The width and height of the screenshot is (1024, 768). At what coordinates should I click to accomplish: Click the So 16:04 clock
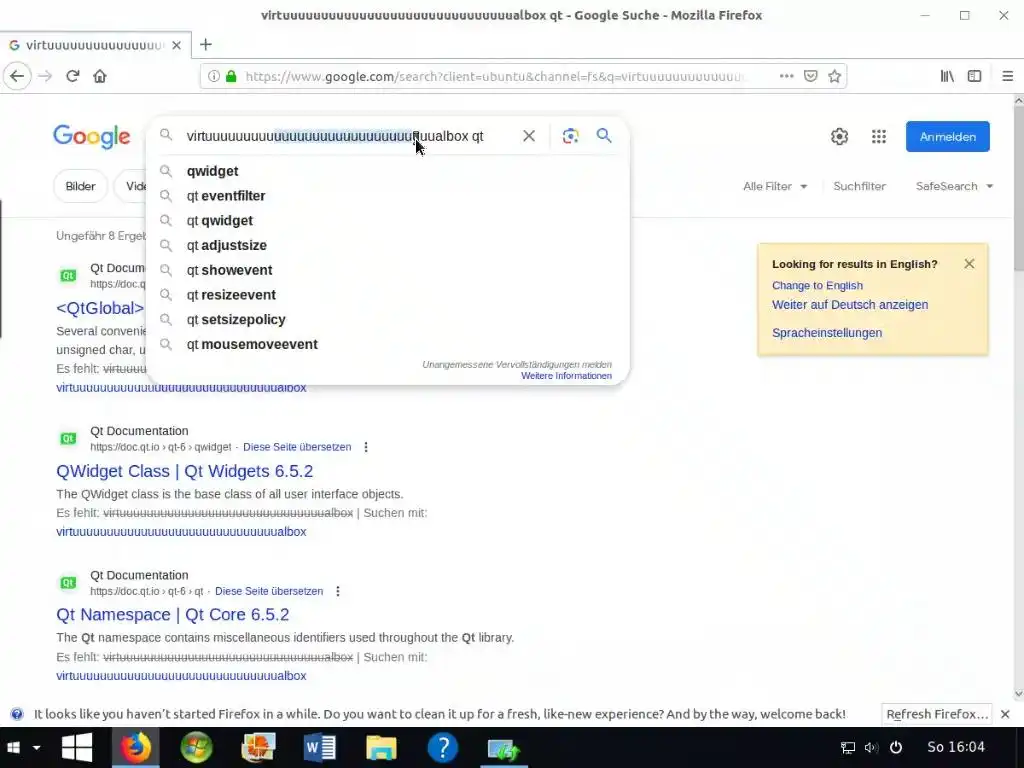coord(956,747)
